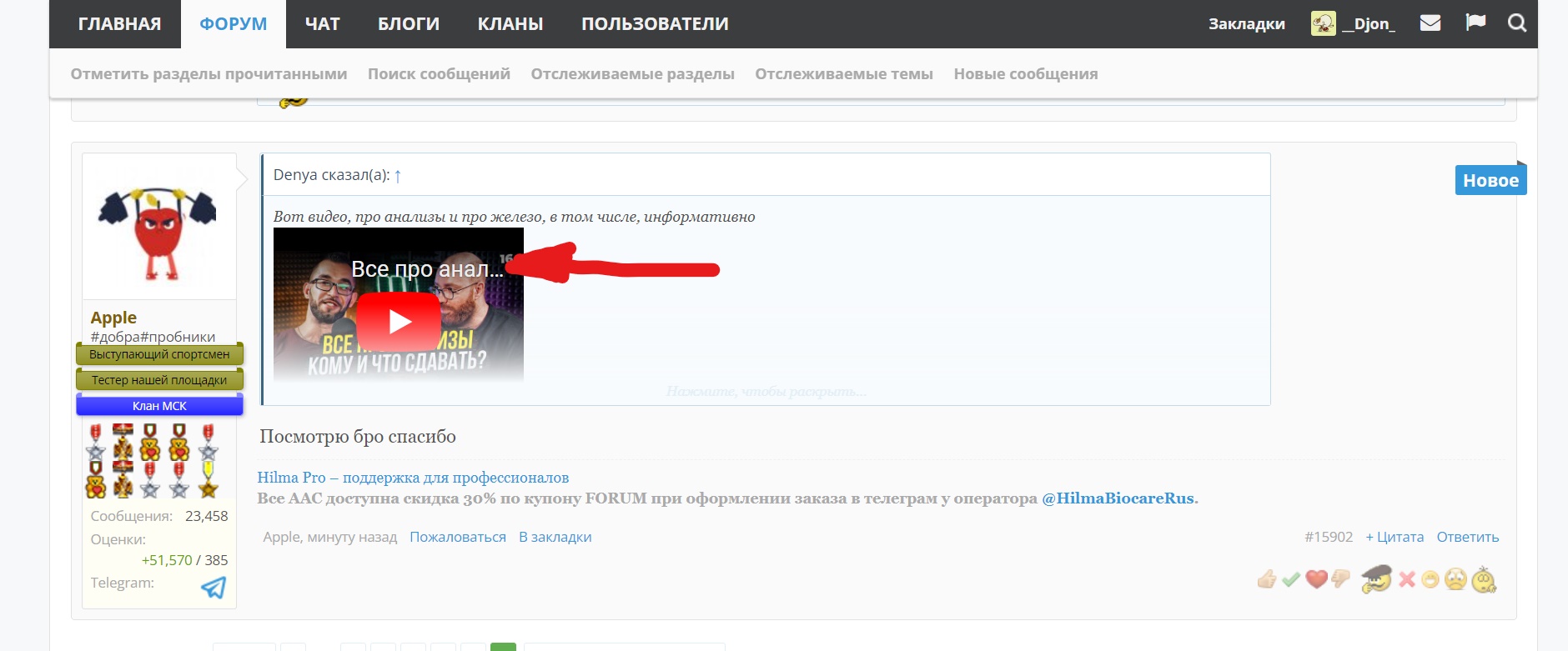Go to the КЛАНЫ section

coord(510,23)
